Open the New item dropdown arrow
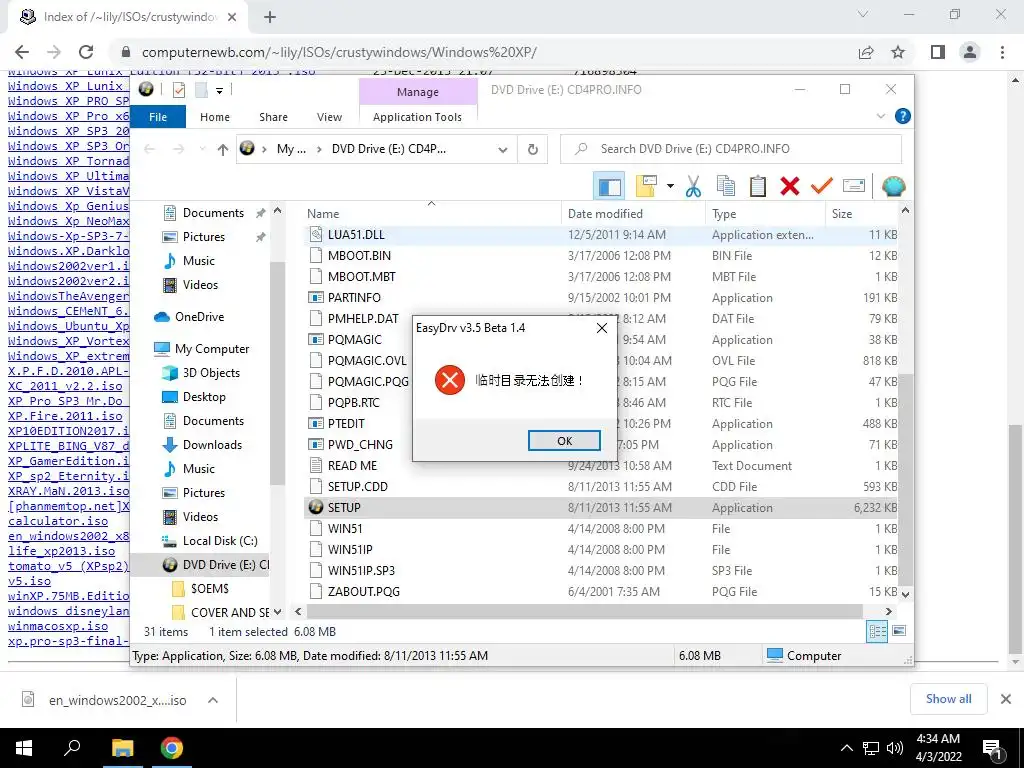 point(670,186)
